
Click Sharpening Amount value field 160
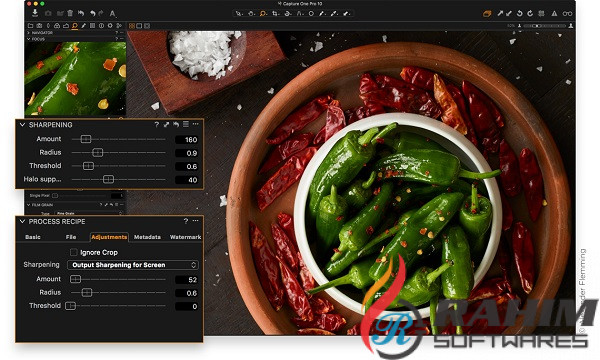click(187, 140)
